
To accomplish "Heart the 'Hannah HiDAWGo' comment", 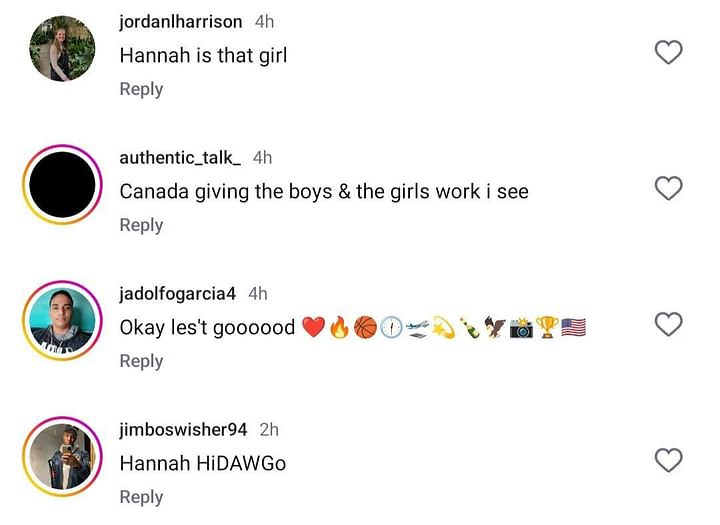I will (x=668, y=460).
